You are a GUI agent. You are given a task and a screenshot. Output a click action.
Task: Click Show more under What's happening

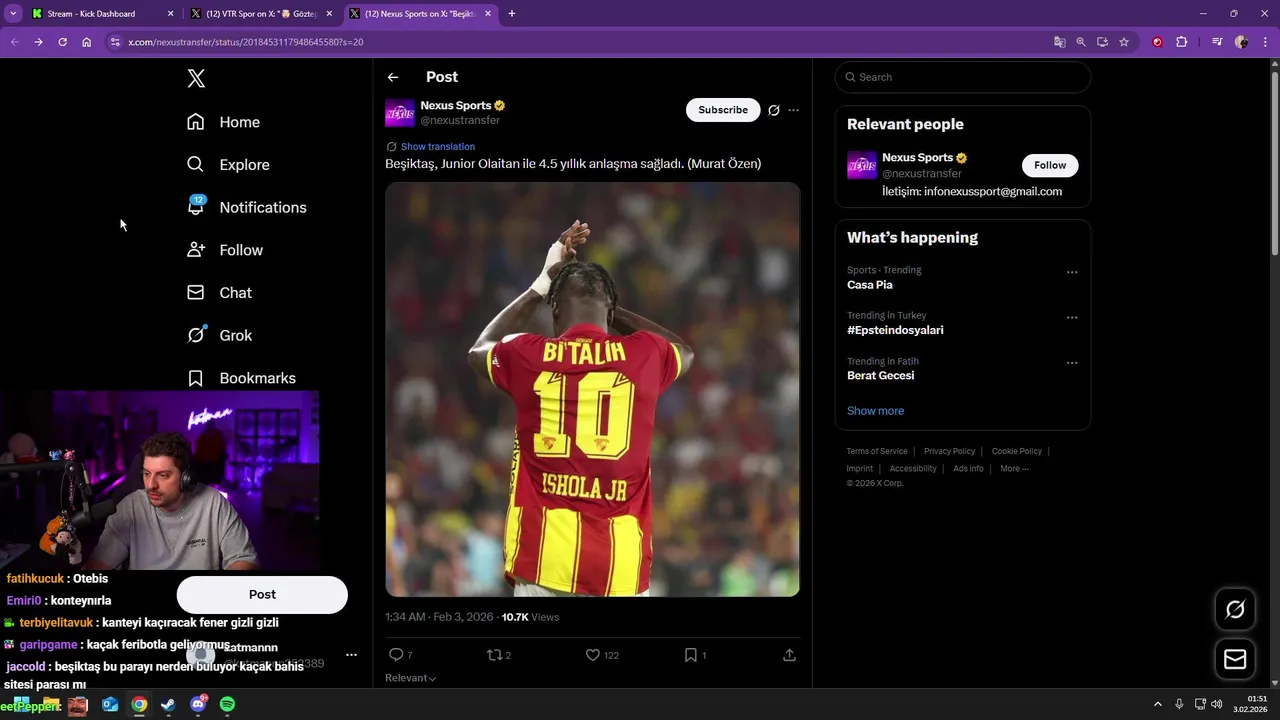coord(875,411)
